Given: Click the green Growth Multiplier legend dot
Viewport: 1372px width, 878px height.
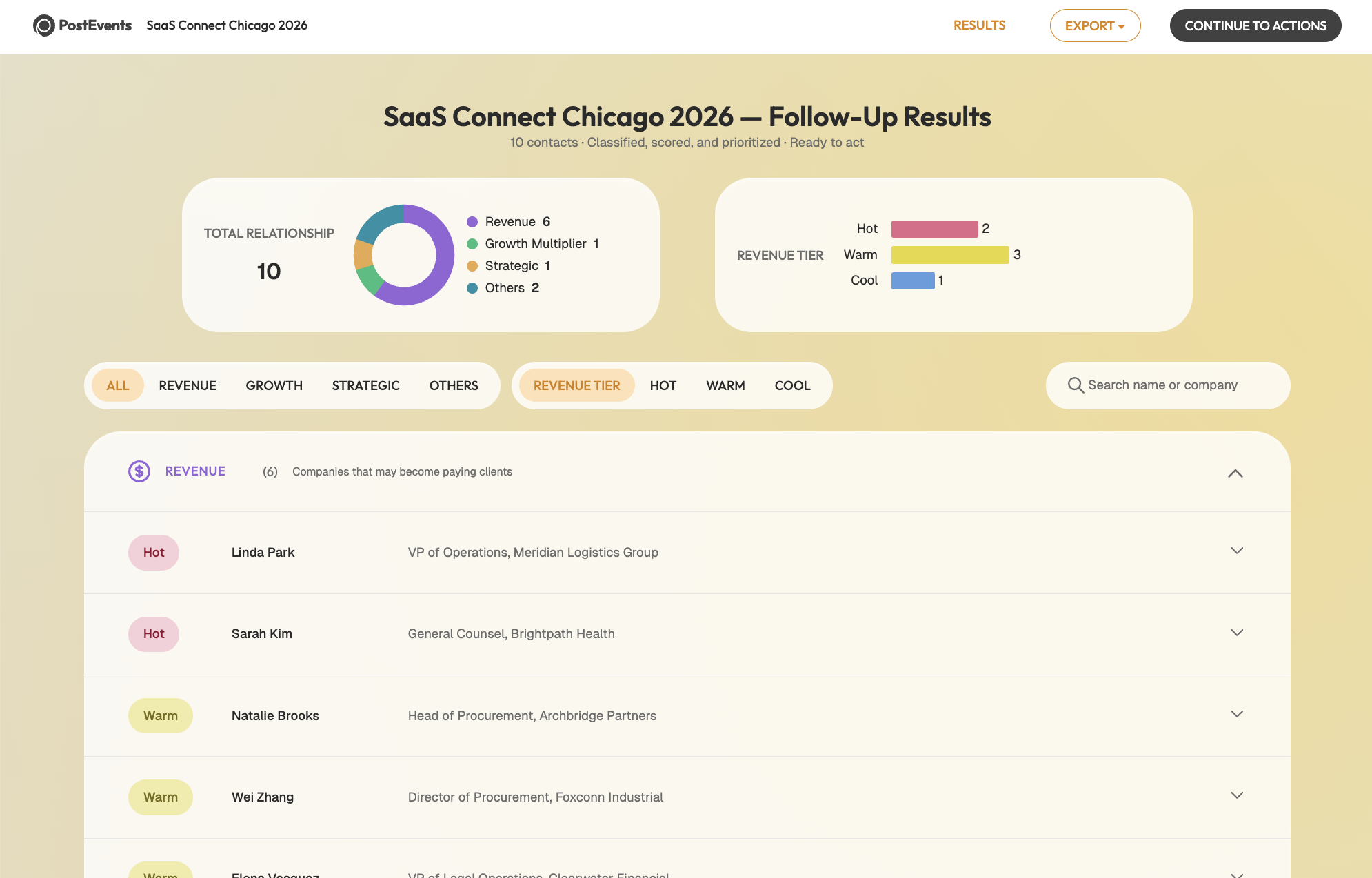Looking at the screenshot, I should pyautogui.click(x=472, y=244).
